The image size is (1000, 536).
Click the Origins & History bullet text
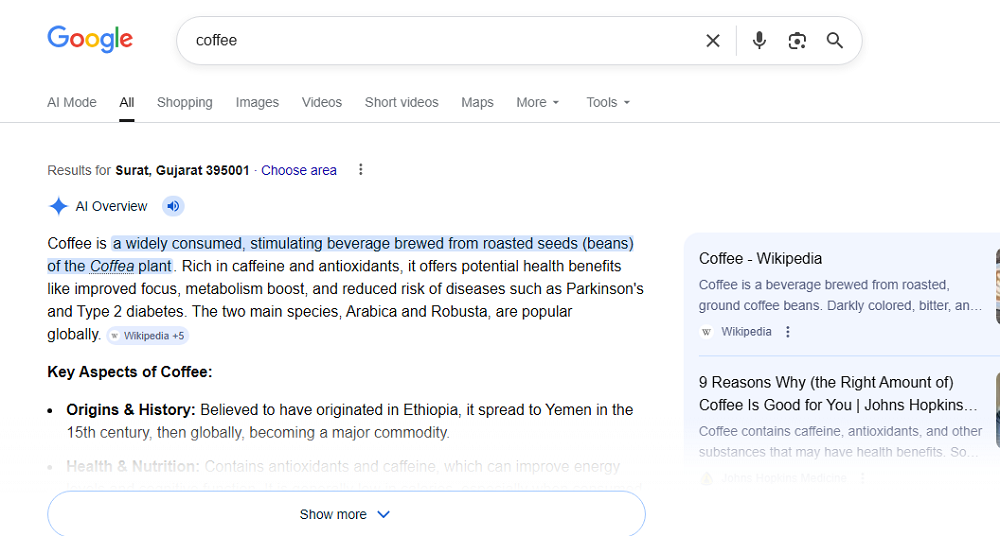point(349,421)
